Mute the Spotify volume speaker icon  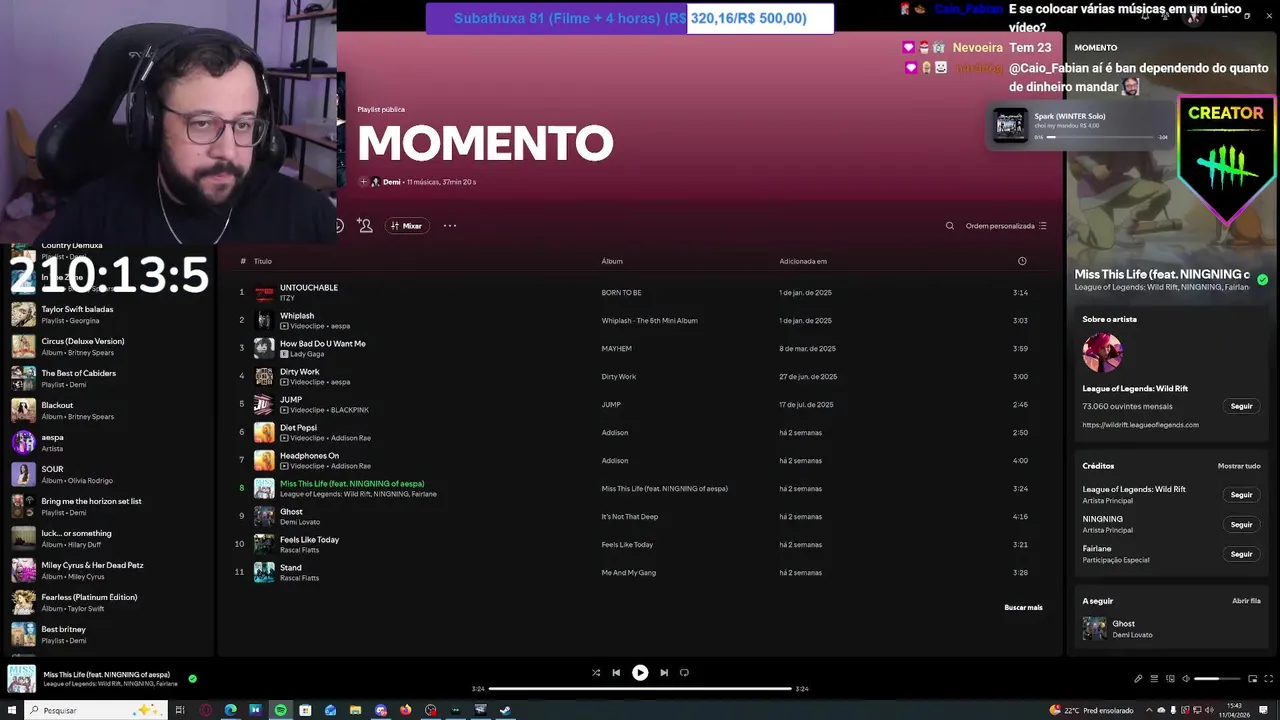click(1186, 679)
